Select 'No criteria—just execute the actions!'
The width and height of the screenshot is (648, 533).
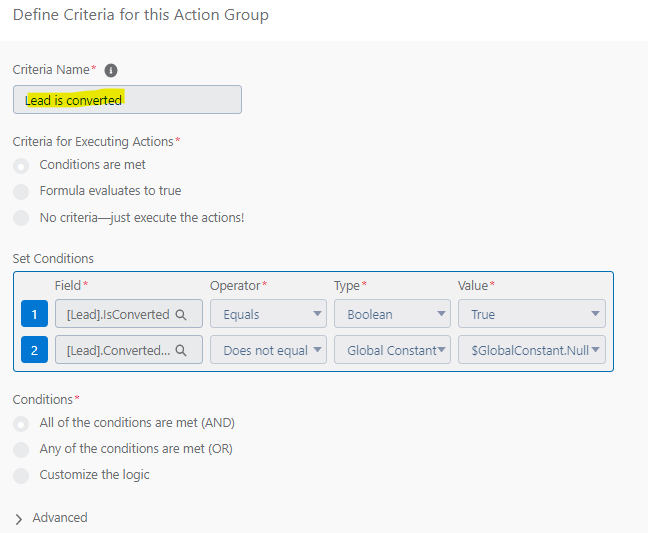(x=21, y=218)
